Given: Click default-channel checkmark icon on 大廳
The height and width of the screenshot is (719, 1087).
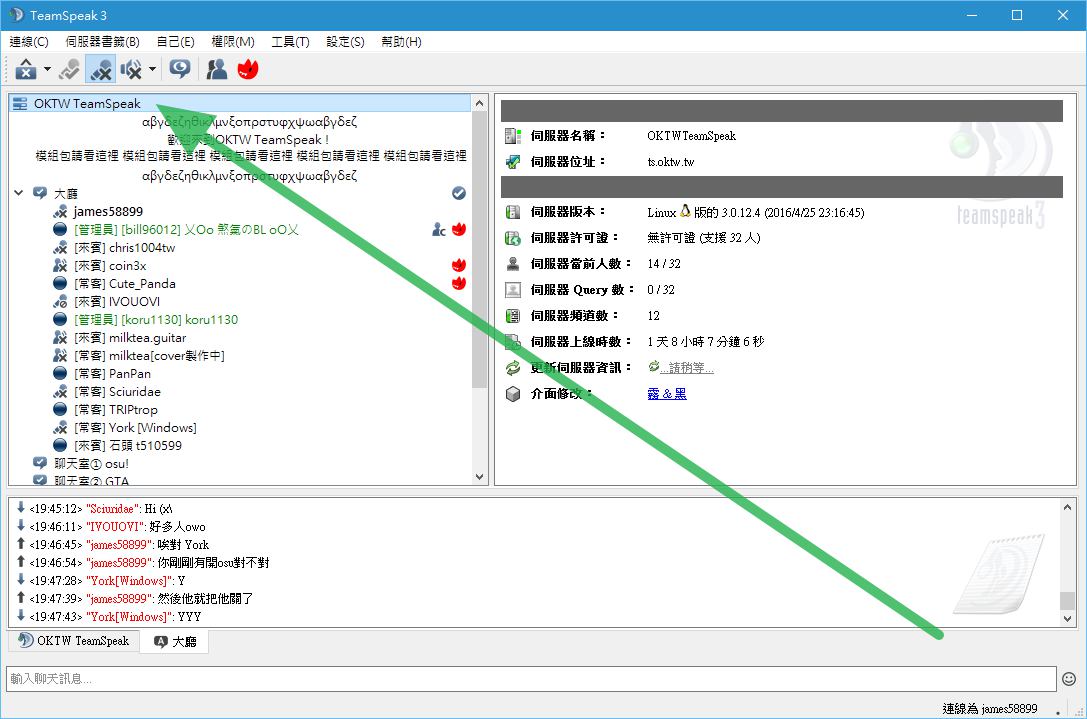Looking at the screenshot, I should point(459,193).
